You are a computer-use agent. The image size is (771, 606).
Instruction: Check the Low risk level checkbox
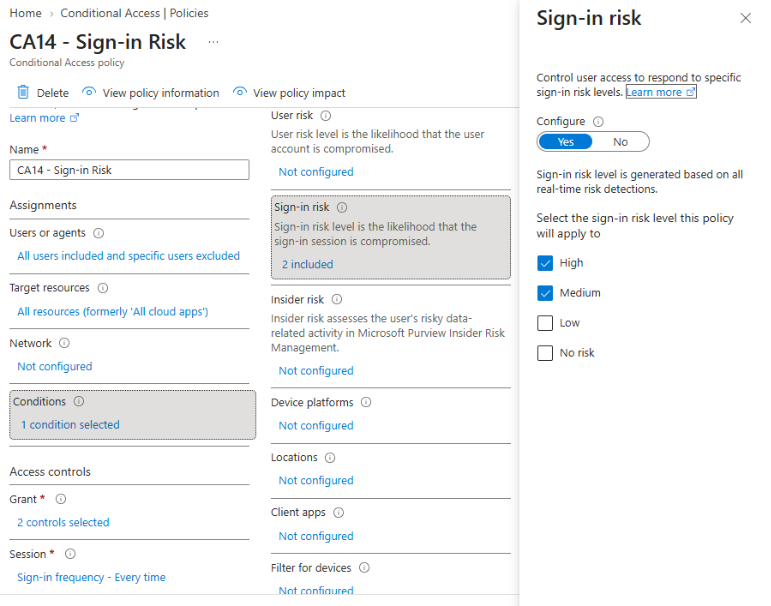tap(545, 323)
